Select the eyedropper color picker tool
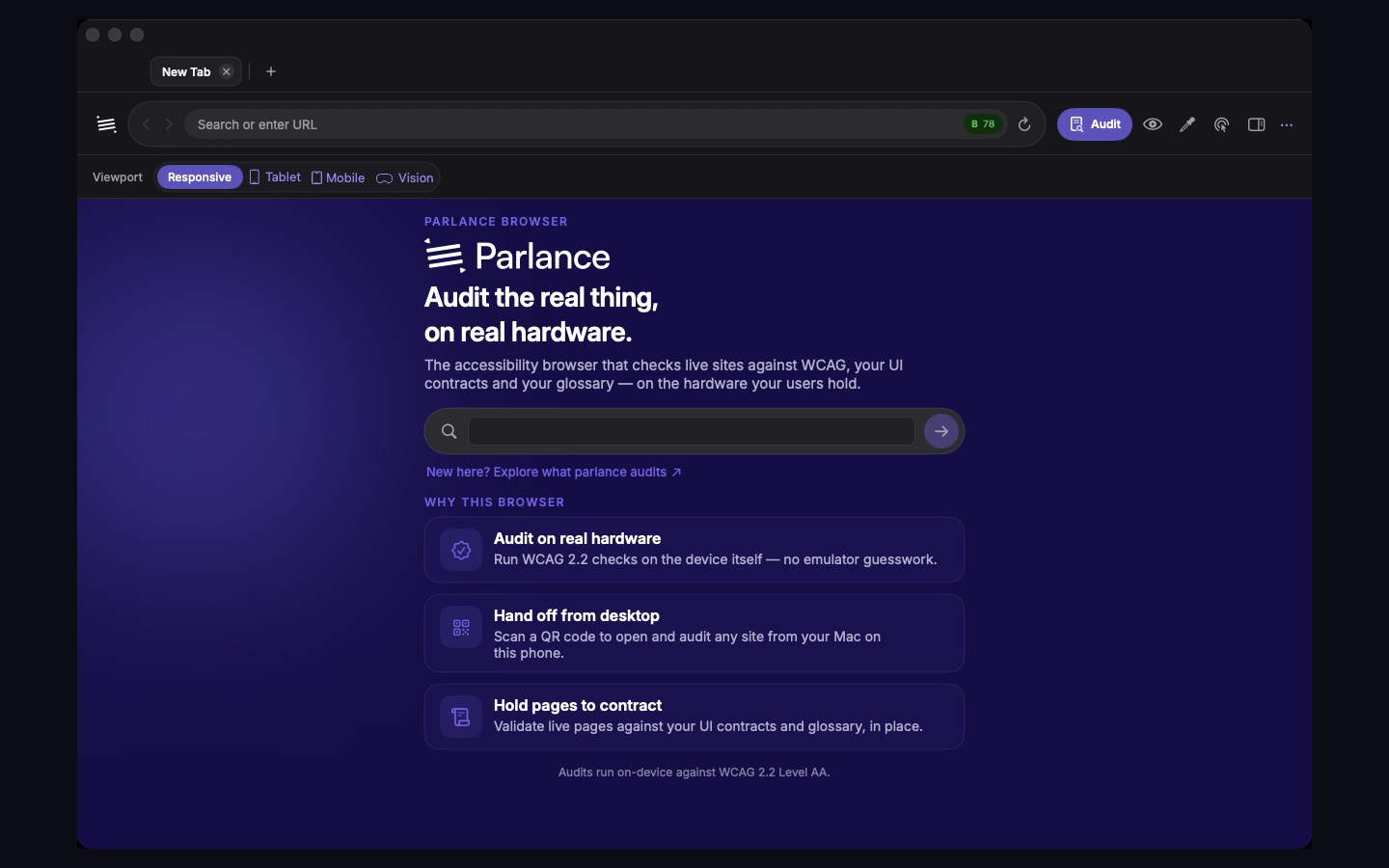The image size is (1389, 868). (1187, 124)
